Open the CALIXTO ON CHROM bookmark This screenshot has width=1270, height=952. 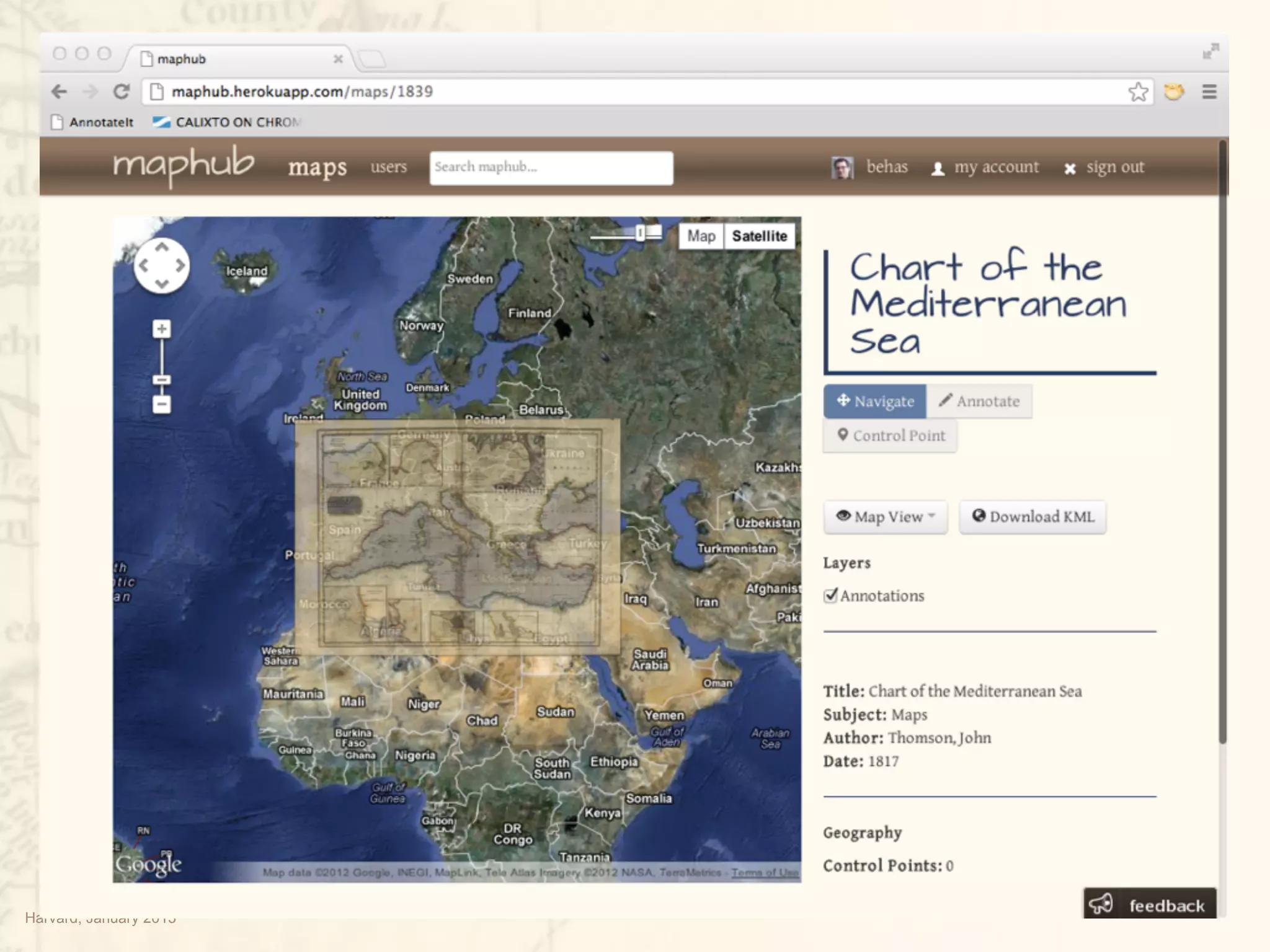(x=227, y=122)
